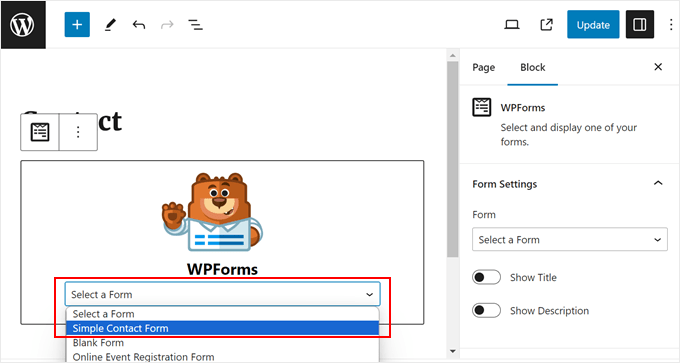Screen dimensions: 680x363
Task: Switch to the Block tab
Action: [x=533, y=67]
